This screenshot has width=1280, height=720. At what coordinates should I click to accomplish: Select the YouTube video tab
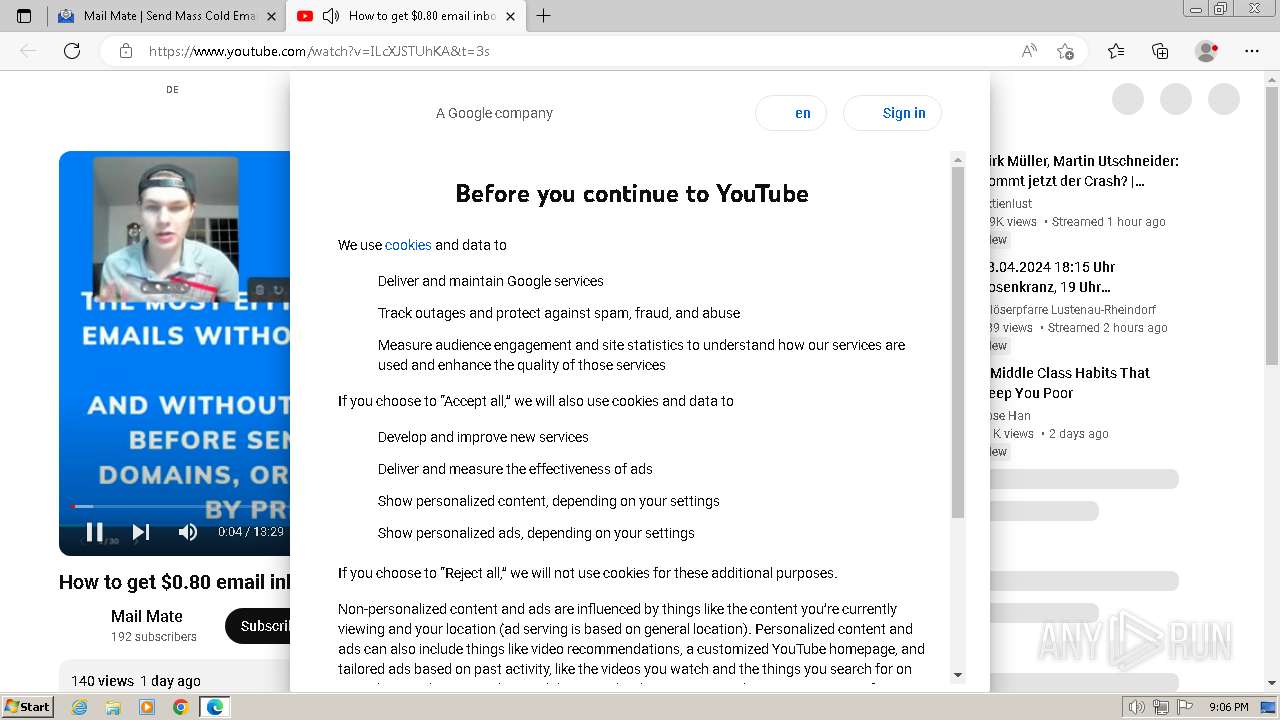click(x=405, y=16)
